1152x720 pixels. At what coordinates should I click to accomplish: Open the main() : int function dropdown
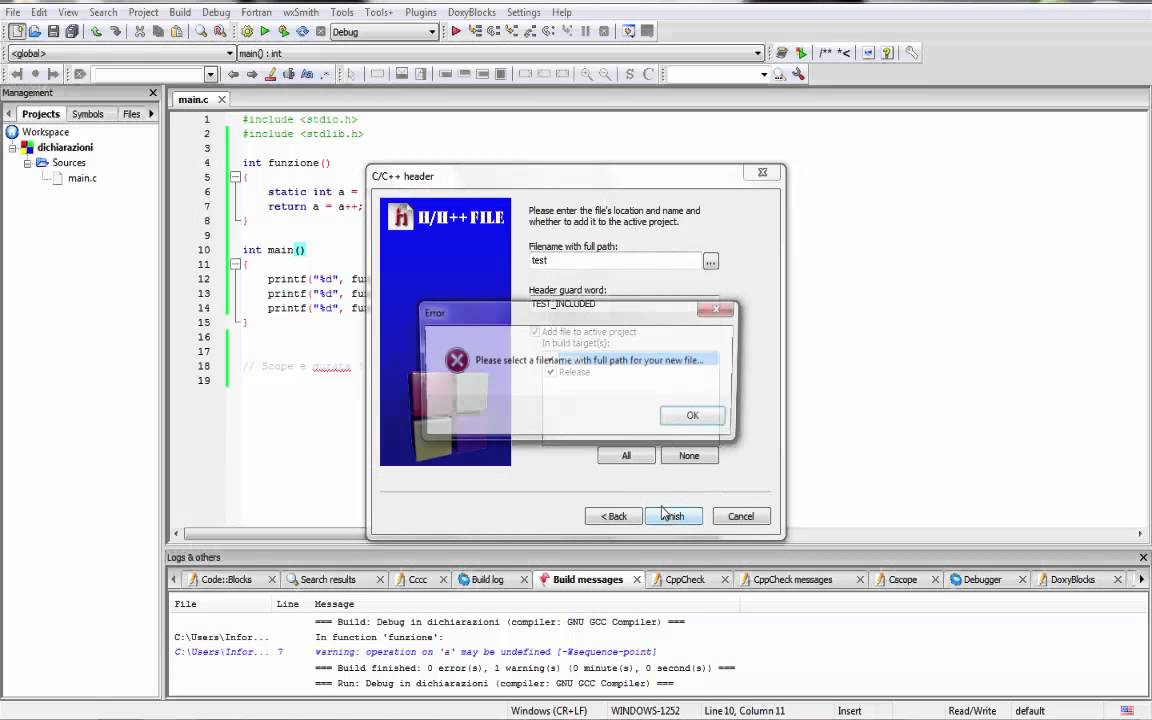(500, 54)
